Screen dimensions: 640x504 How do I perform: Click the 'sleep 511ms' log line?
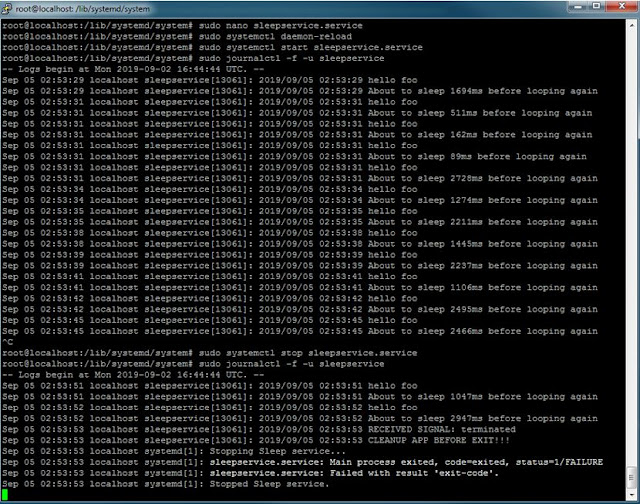tap(297, 113)
